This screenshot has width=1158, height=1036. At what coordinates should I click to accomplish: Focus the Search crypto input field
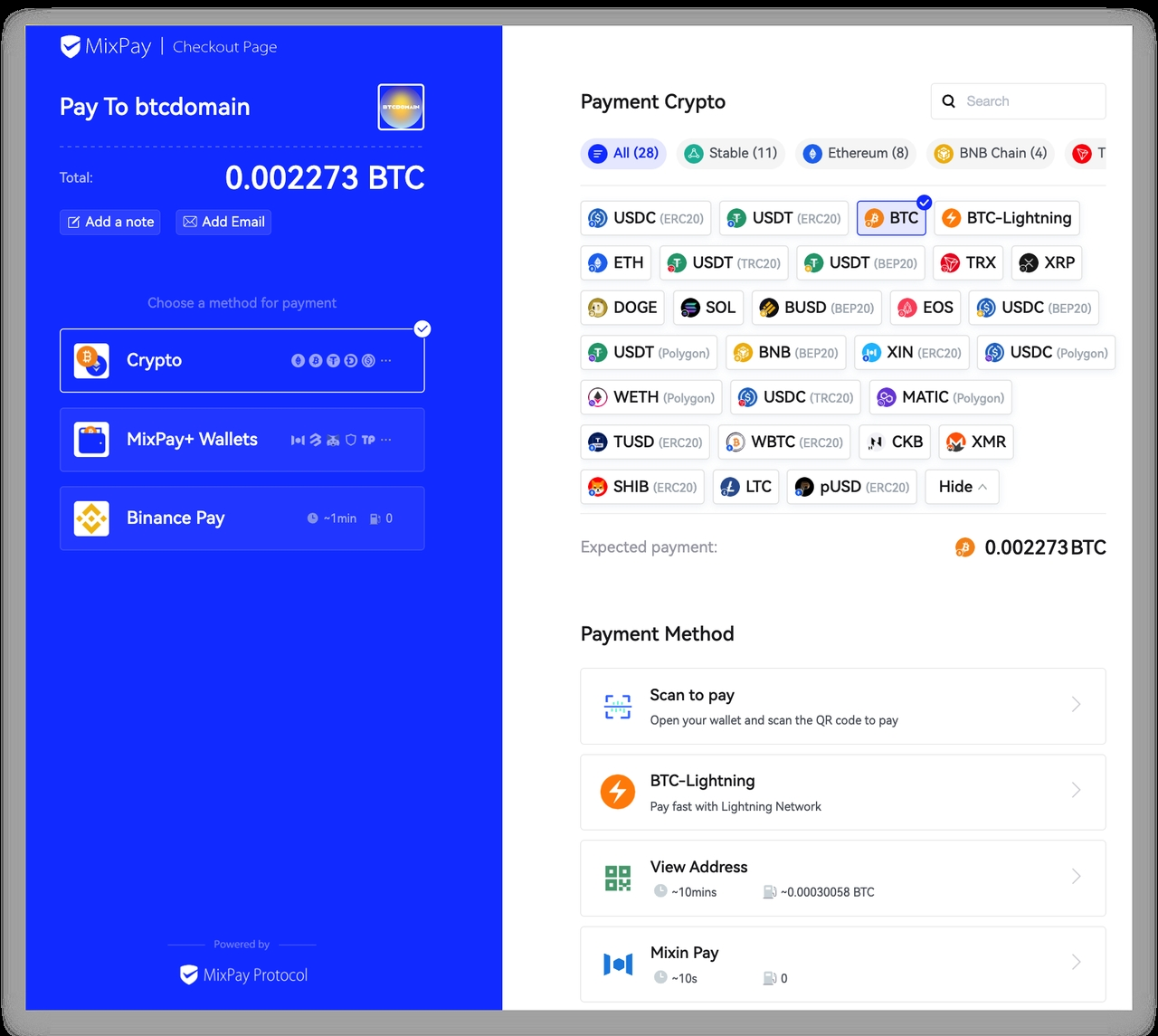pyautogui.click(x=1018, y=101)
